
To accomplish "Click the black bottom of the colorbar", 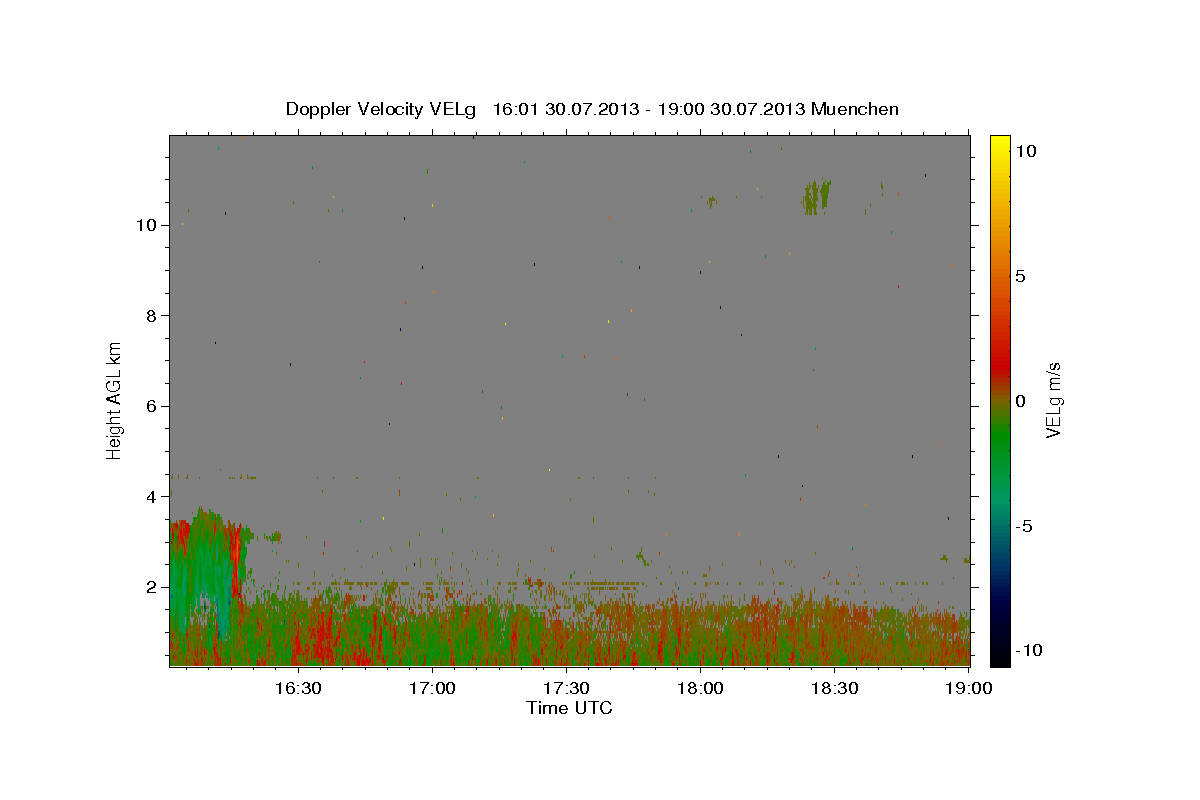I will click(1000, 655).
